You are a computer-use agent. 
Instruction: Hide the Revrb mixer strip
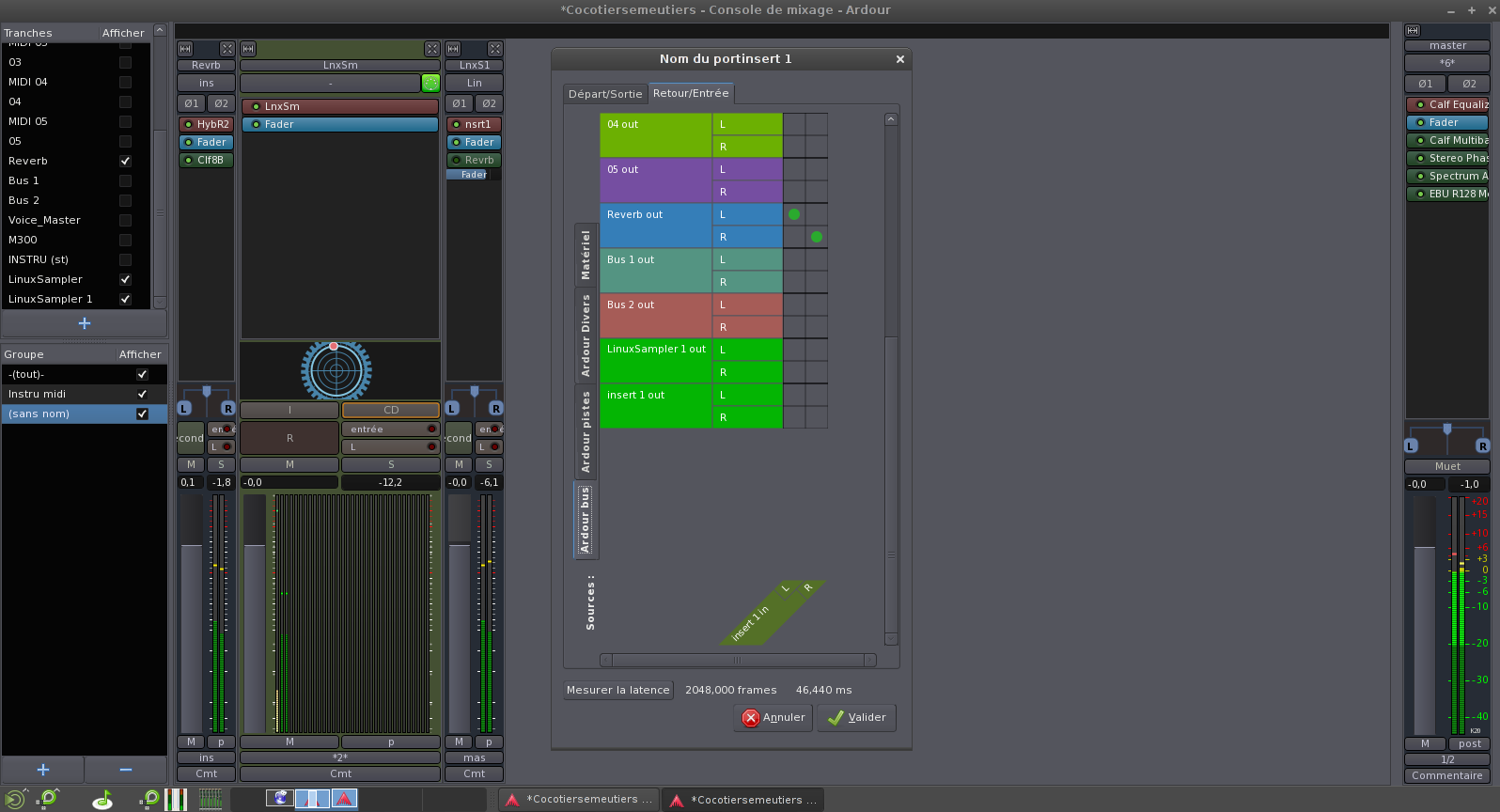[x=227, y=49]
